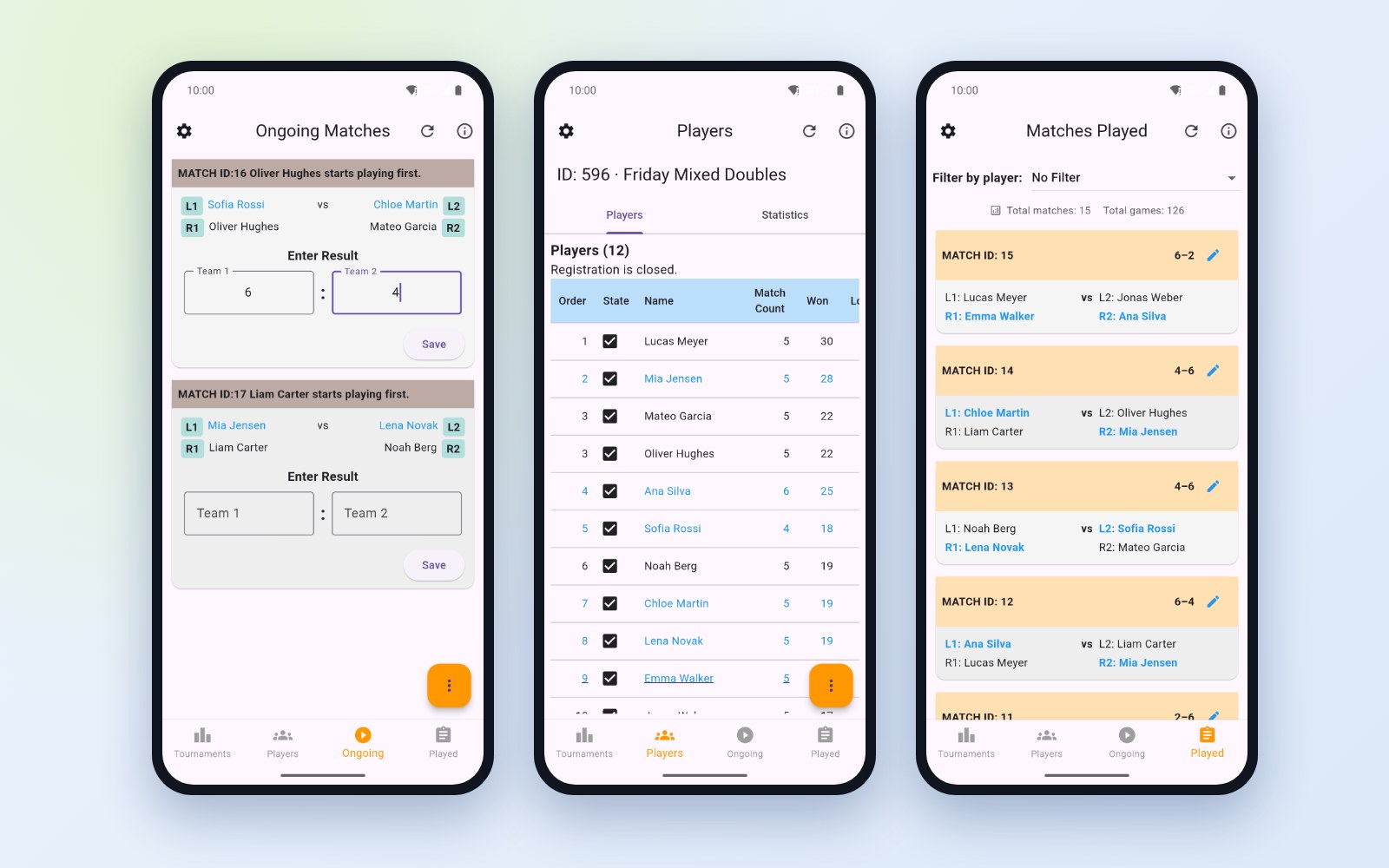The height and width of the screenshot is (868, 1389).
Task: Open Ana Silva in players table
Action: pyautogui.click(x=668, y=490)
